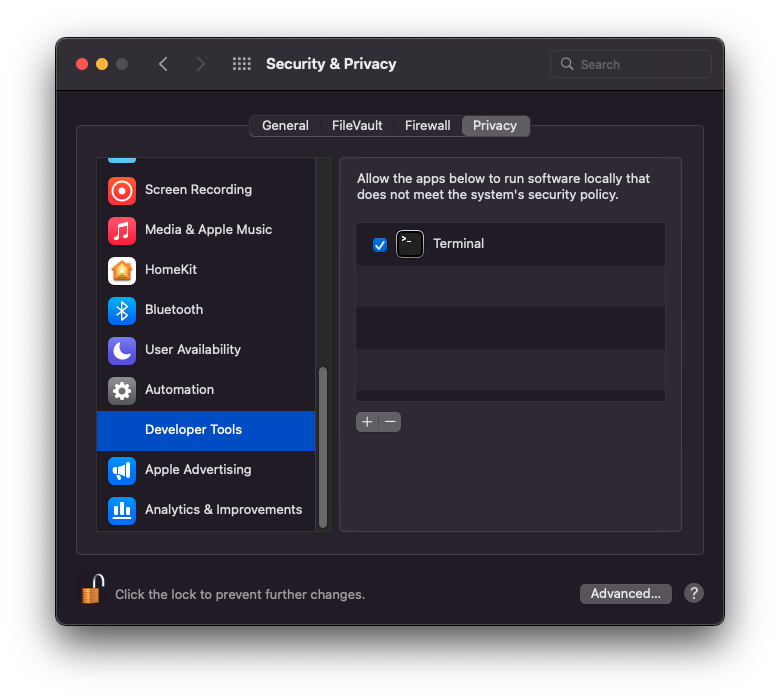Click the Analytics & Improvements chart icon

(x=122, y=510)
